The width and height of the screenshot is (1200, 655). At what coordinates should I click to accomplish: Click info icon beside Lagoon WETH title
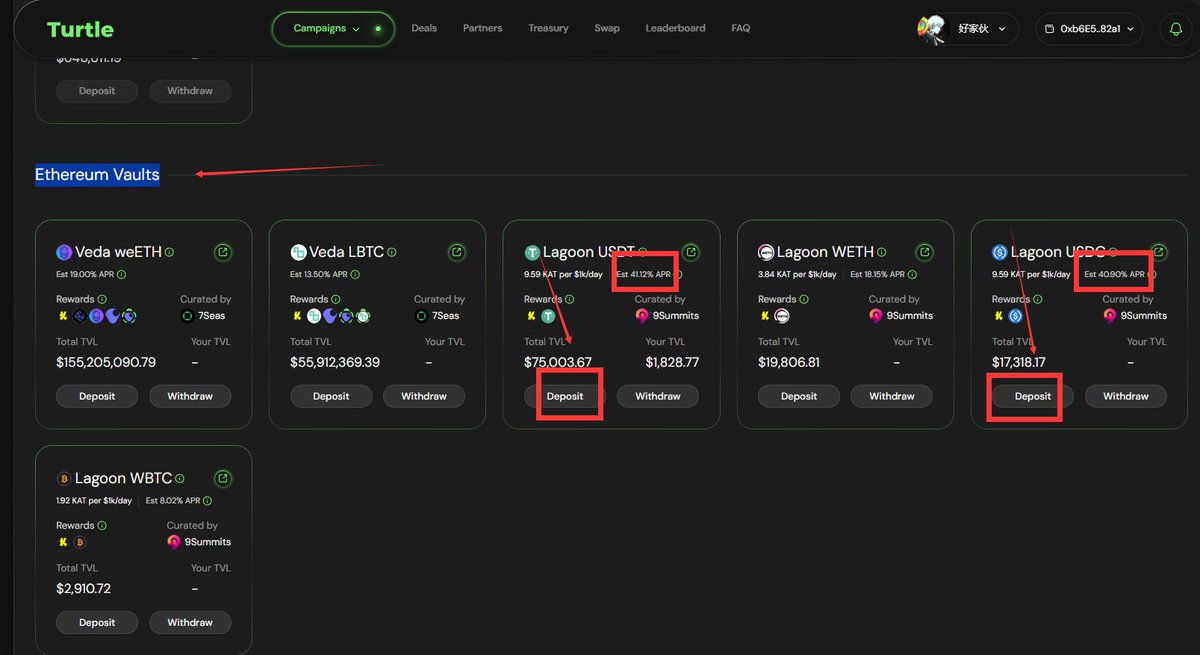click(883, 252)
